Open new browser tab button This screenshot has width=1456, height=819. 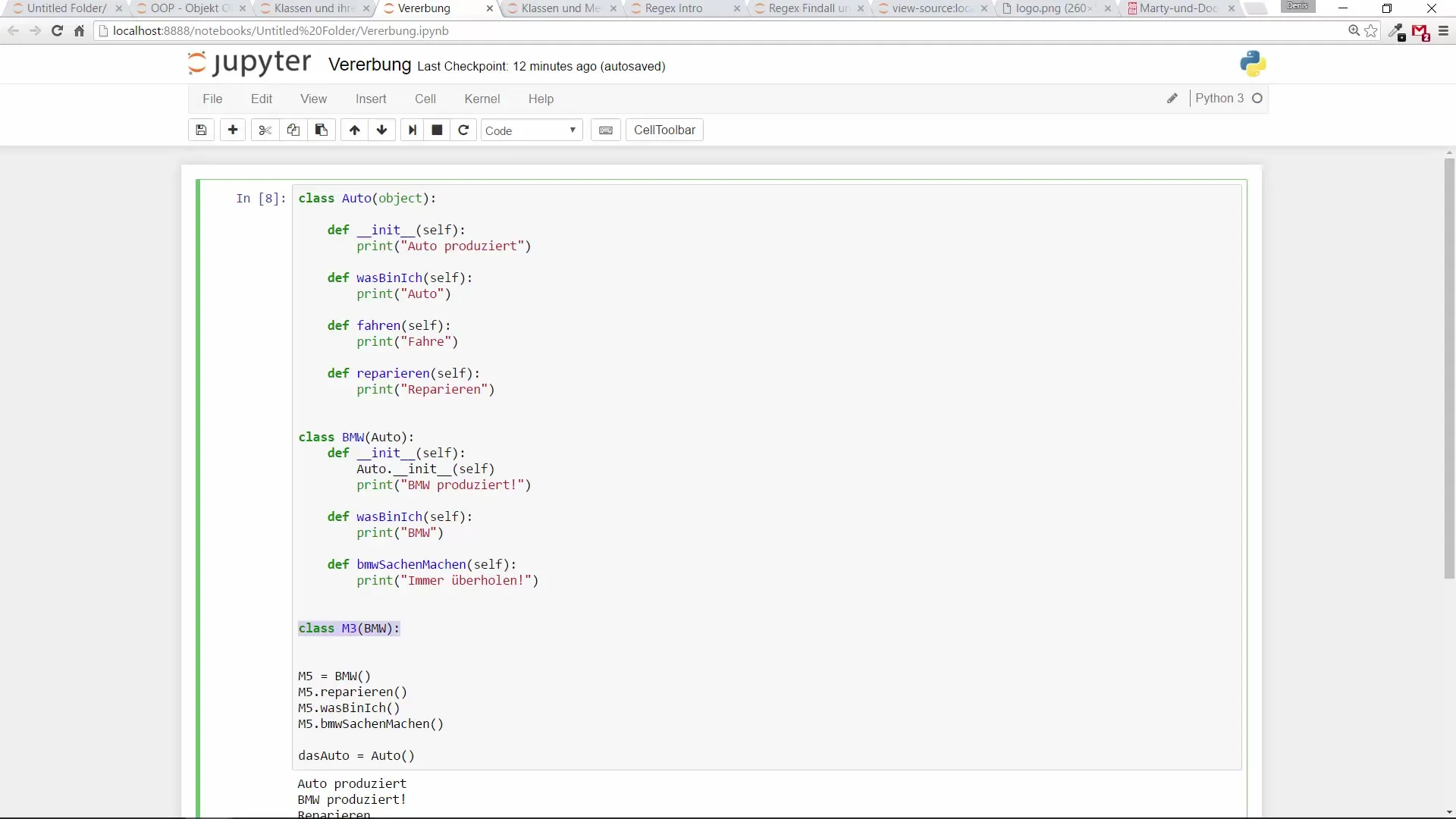[x=1257, y=8]
